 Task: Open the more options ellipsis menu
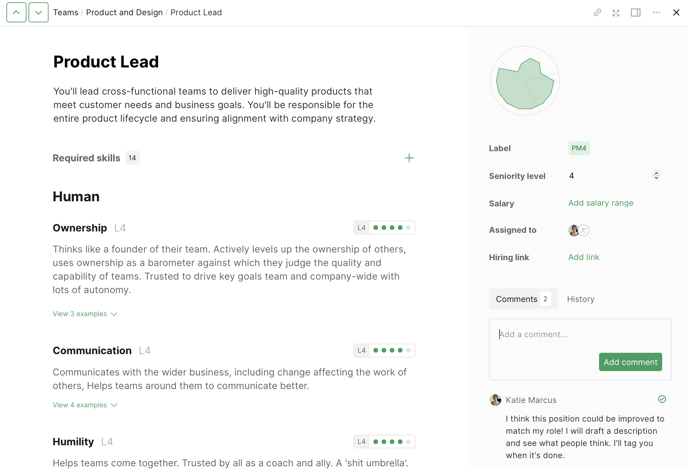coord(656,13)
